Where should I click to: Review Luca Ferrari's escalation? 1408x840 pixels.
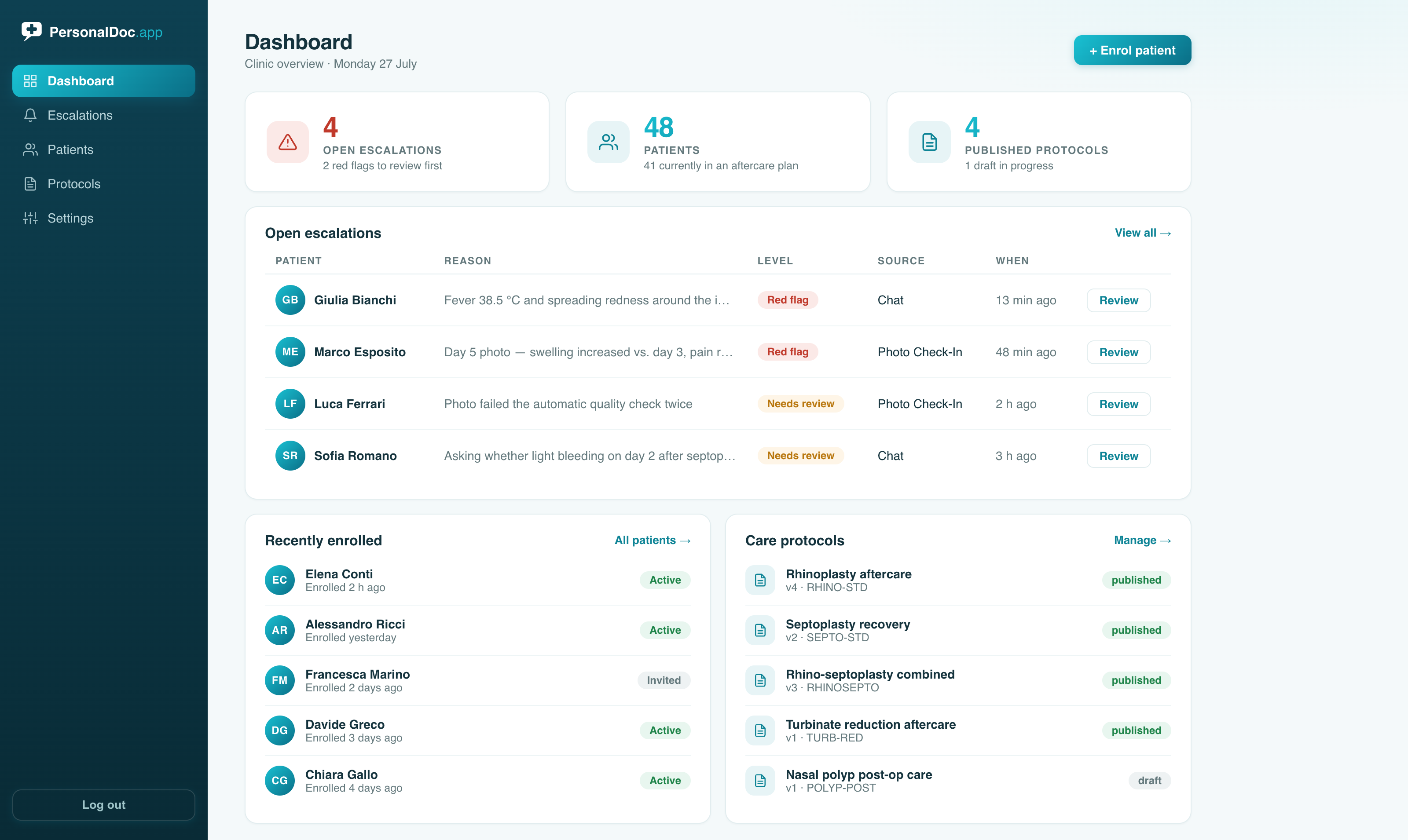pos(1118,404)
